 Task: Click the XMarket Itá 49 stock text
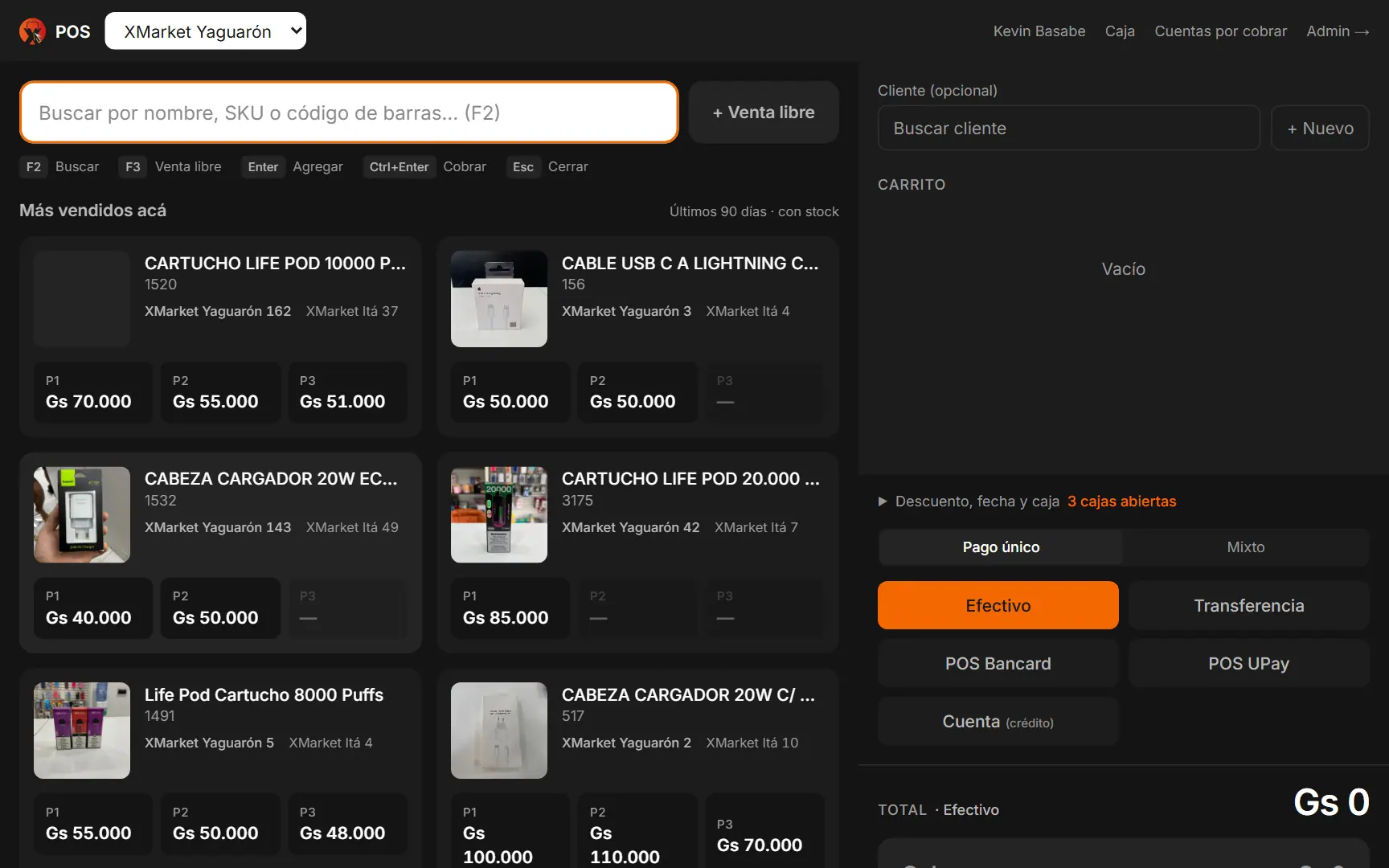click(352, 527)
